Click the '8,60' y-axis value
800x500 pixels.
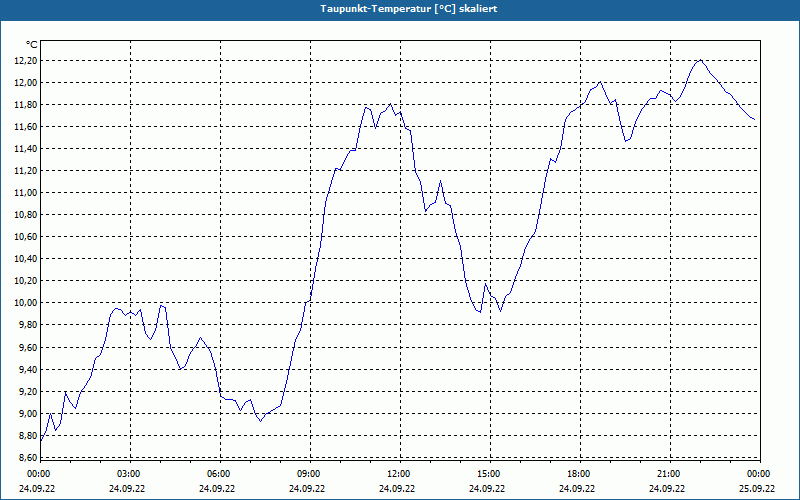tap(28, 457)
